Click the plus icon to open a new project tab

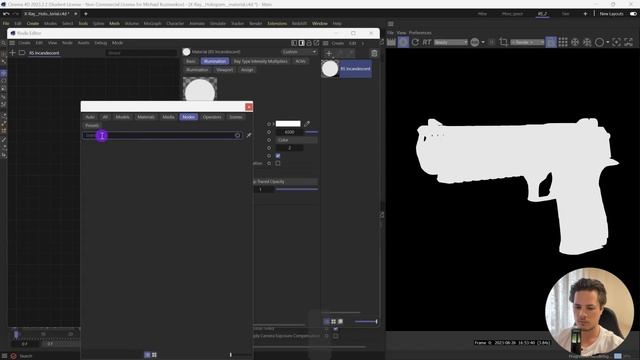[86, 13]
